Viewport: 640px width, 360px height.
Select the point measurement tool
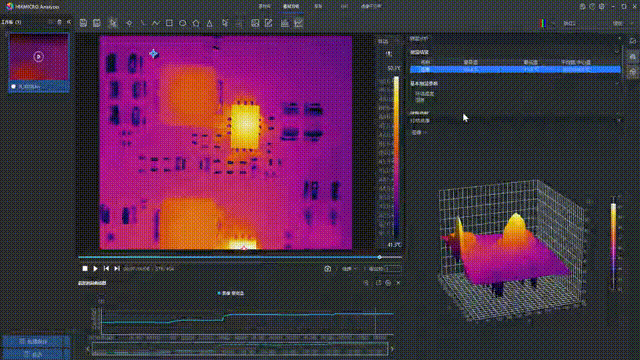click(129, 23)
